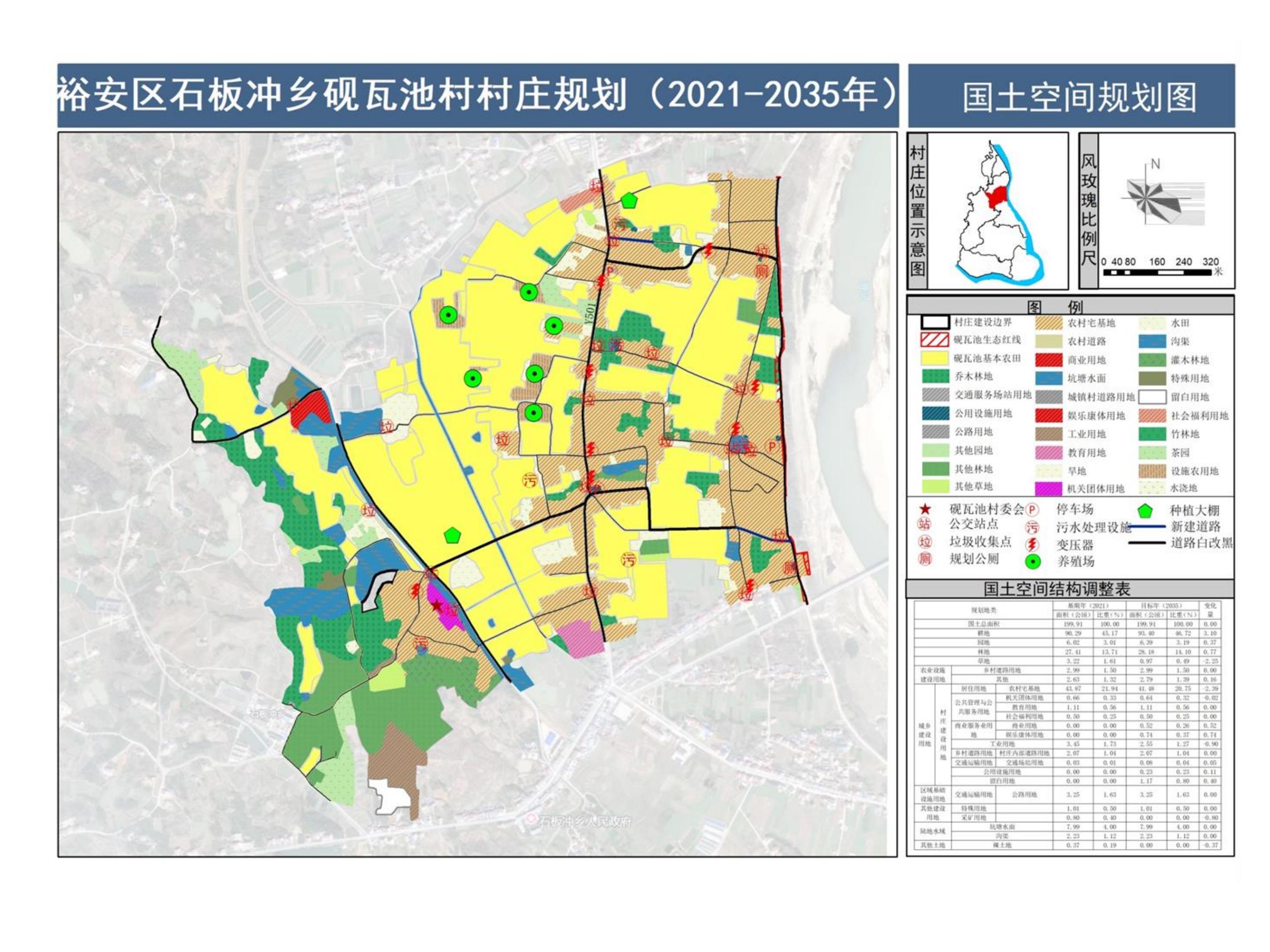Click the 砚瓦池生态红线 hatched swatch
Viewport: 1270px width, 952px height.
(935, 340)
